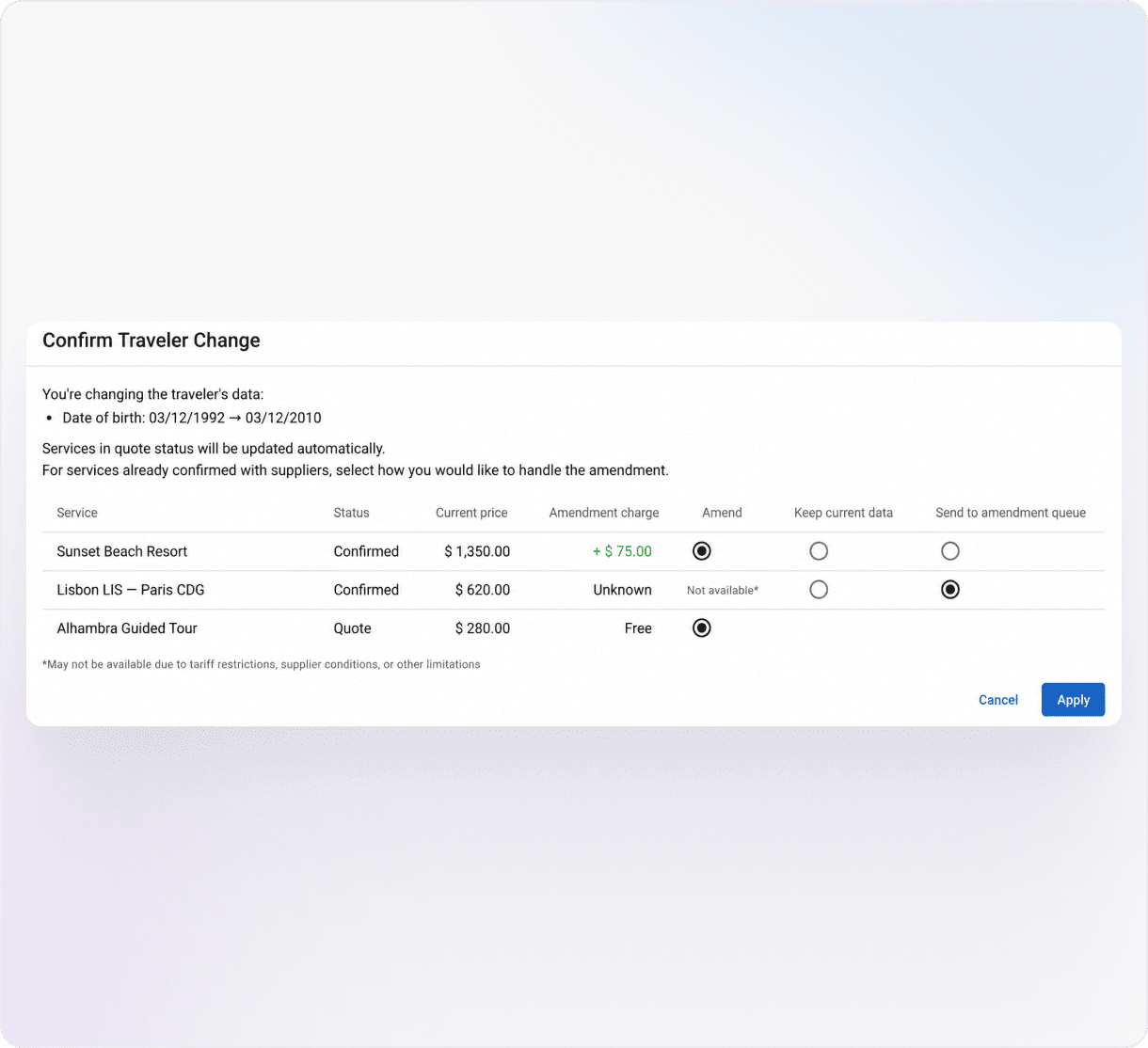The image size is (1148, 1048).
Task: Click the Service column header
Action: pyautogui.click(x=77, y=513)
